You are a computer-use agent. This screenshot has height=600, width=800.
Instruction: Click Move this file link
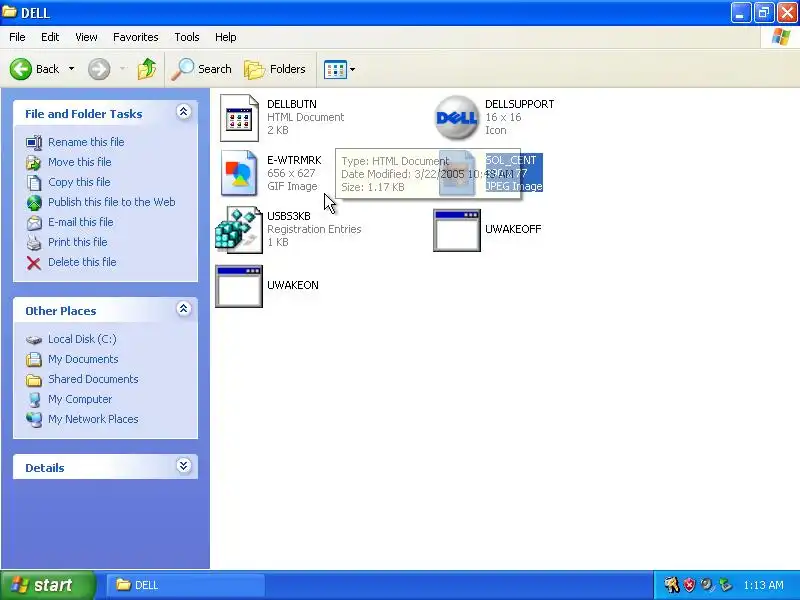(x=80, y=162)
